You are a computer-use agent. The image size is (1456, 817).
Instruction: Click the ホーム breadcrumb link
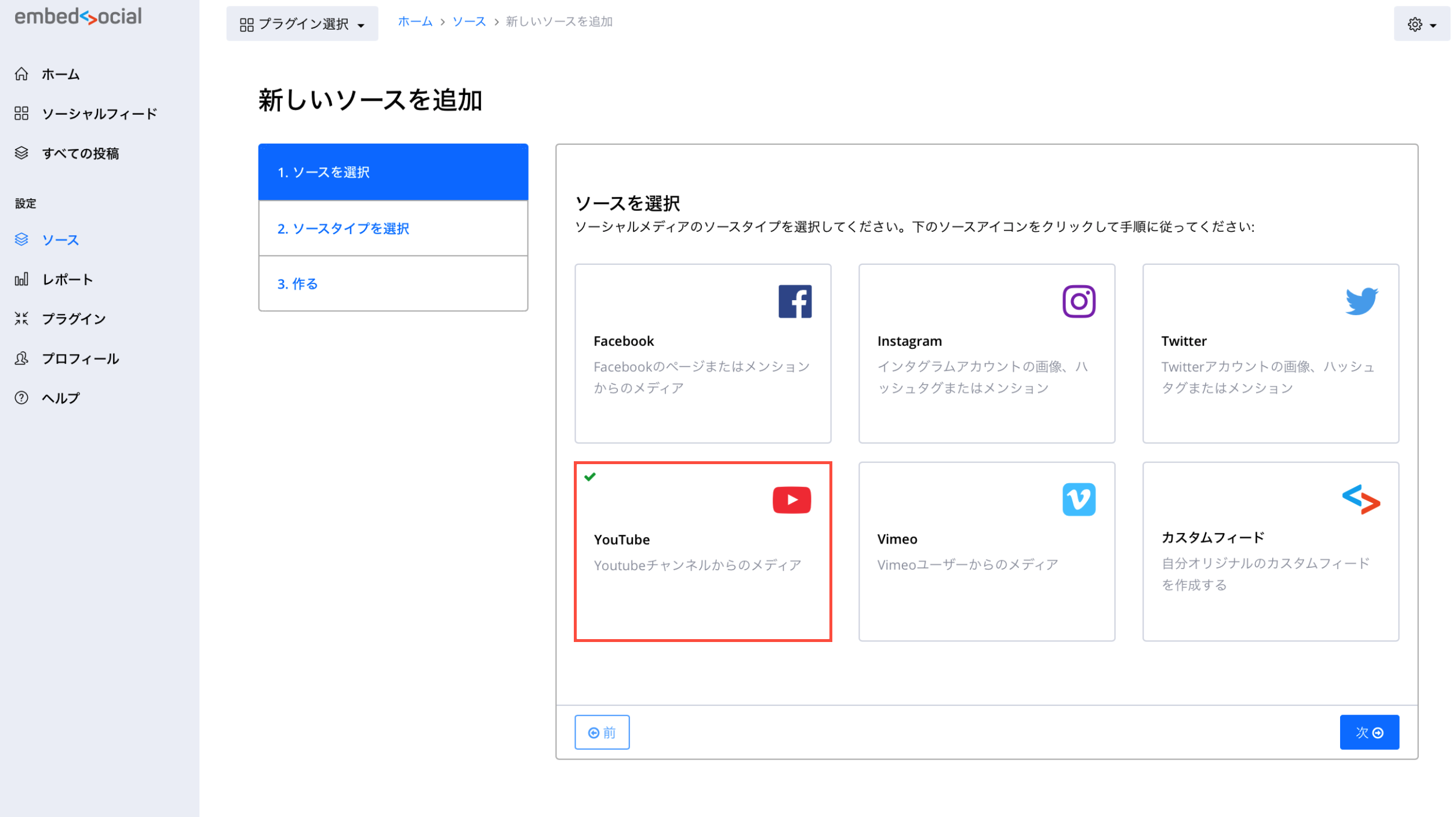pyautogui.click(x=415, y=21)
